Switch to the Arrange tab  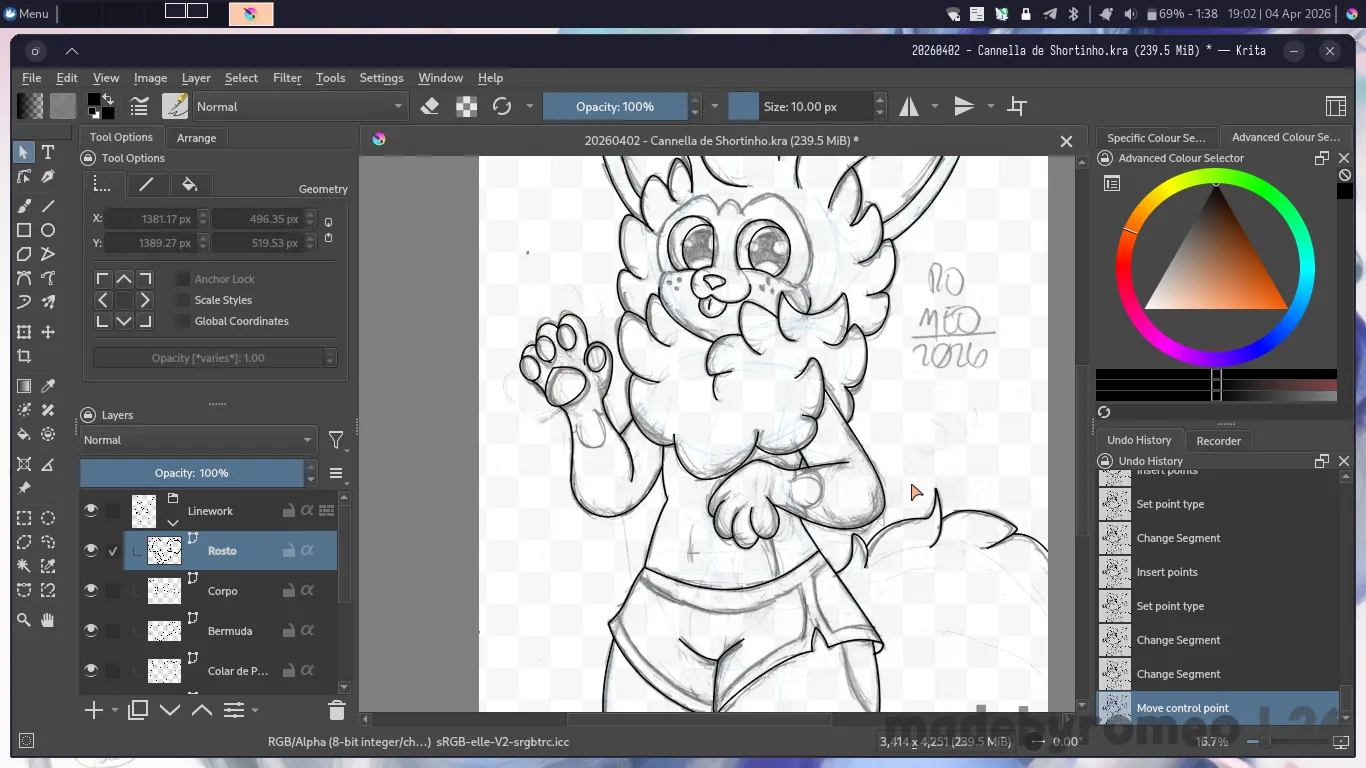tap(196, 138)
